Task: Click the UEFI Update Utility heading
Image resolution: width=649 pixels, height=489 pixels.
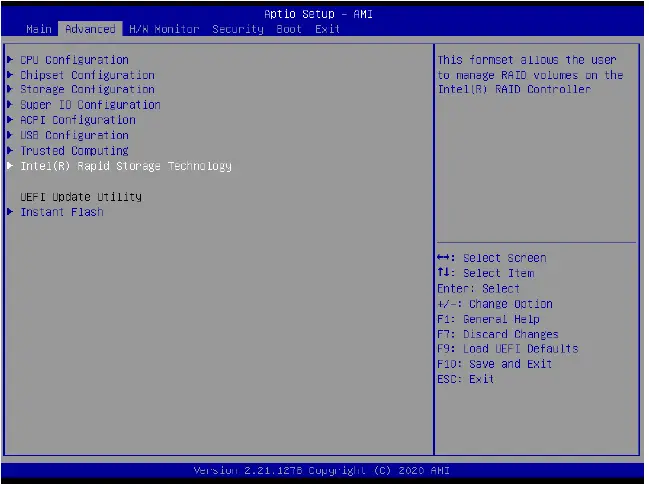Action: click(81, 197)
